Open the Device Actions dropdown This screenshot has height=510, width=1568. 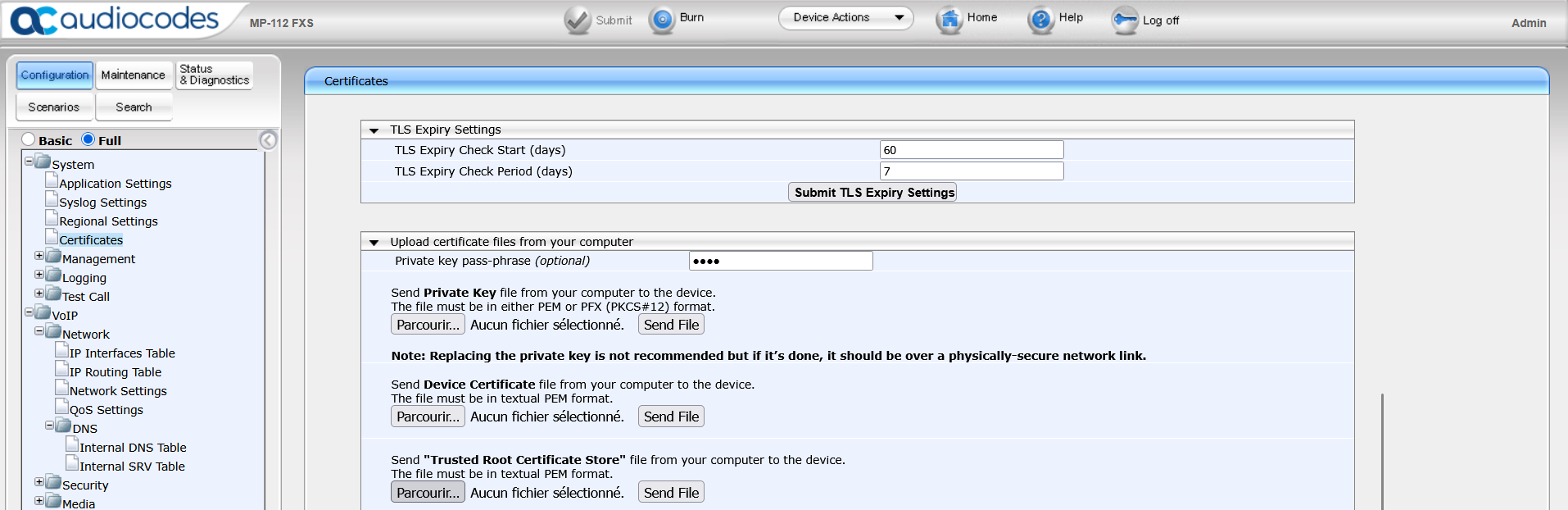point(845,17)
